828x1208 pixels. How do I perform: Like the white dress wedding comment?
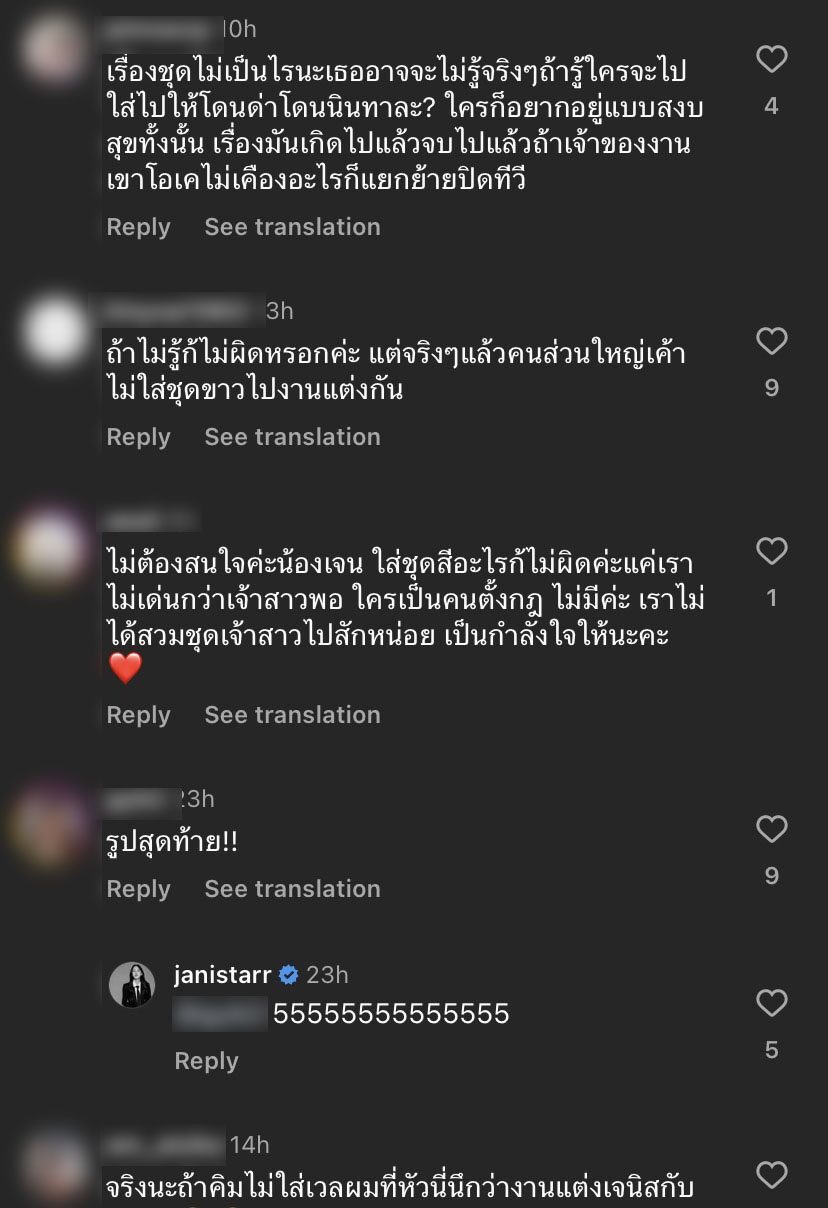[771, 342]
